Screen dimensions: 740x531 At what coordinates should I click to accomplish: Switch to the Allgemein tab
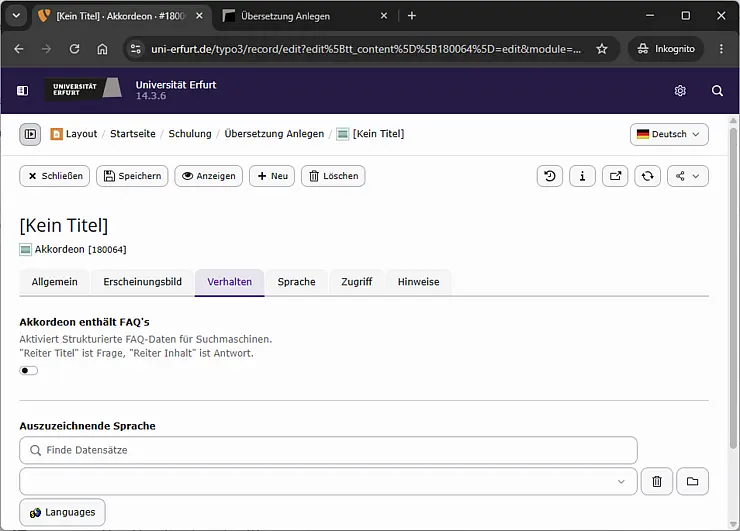click(54, 282)
